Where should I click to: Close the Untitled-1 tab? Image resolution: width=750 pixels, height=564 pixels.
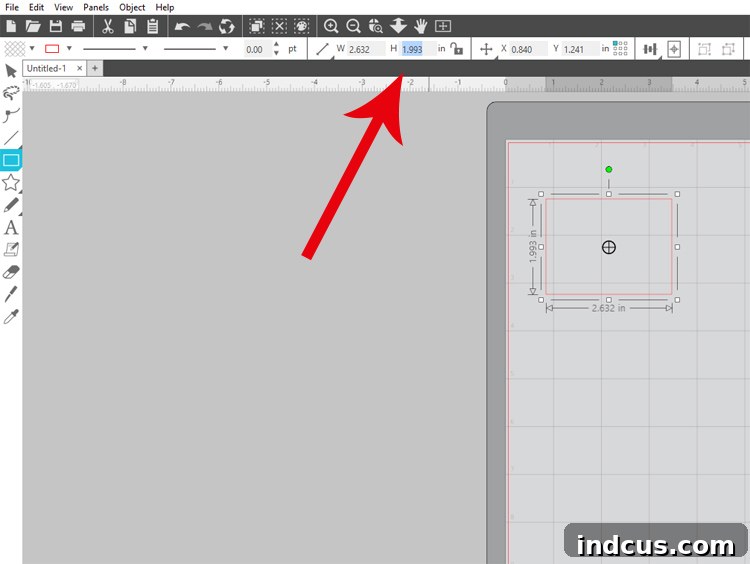click(x=79, y=68)
